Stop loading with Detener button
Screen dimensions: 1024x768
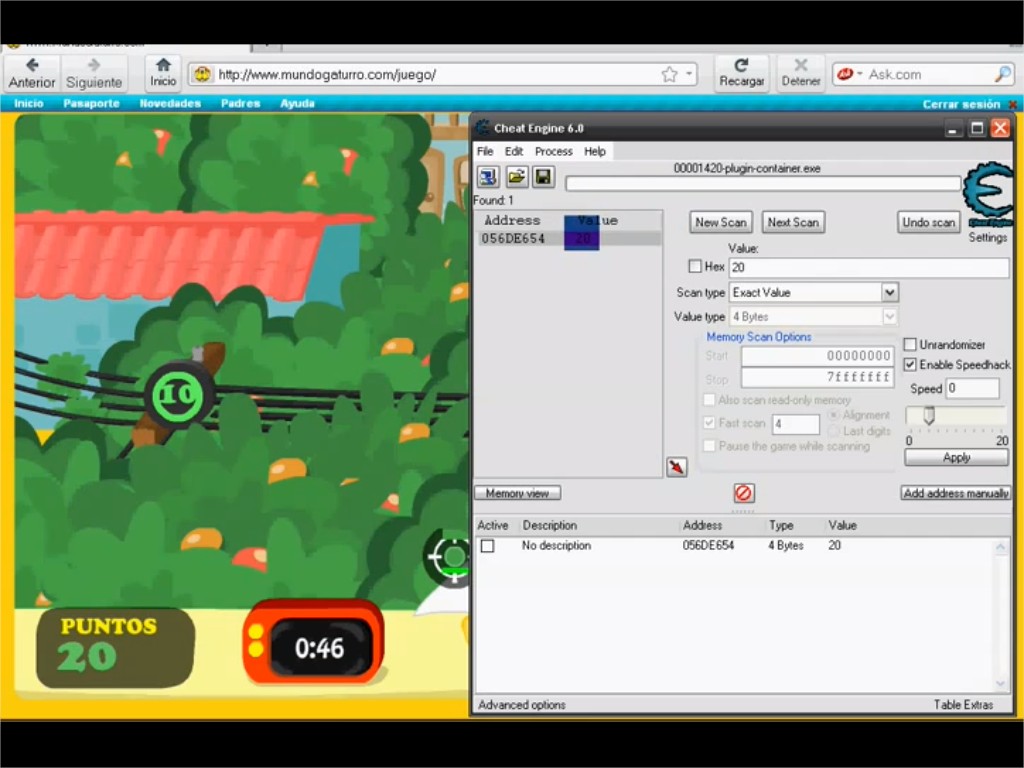point(801,73)
